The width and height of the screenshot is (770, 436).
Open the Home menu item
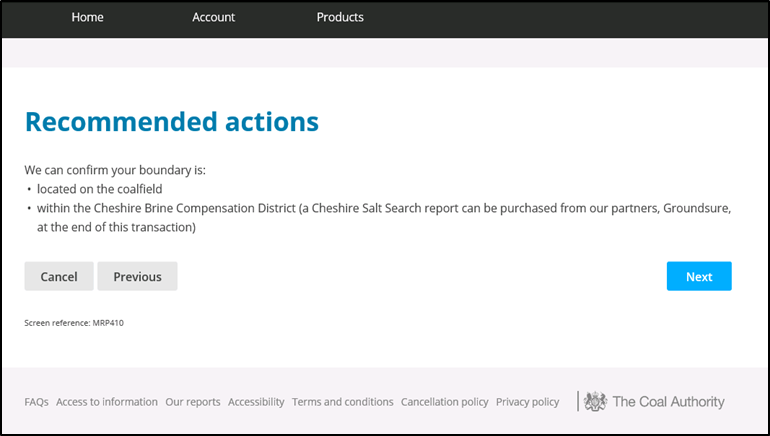(x=87, y=17)
